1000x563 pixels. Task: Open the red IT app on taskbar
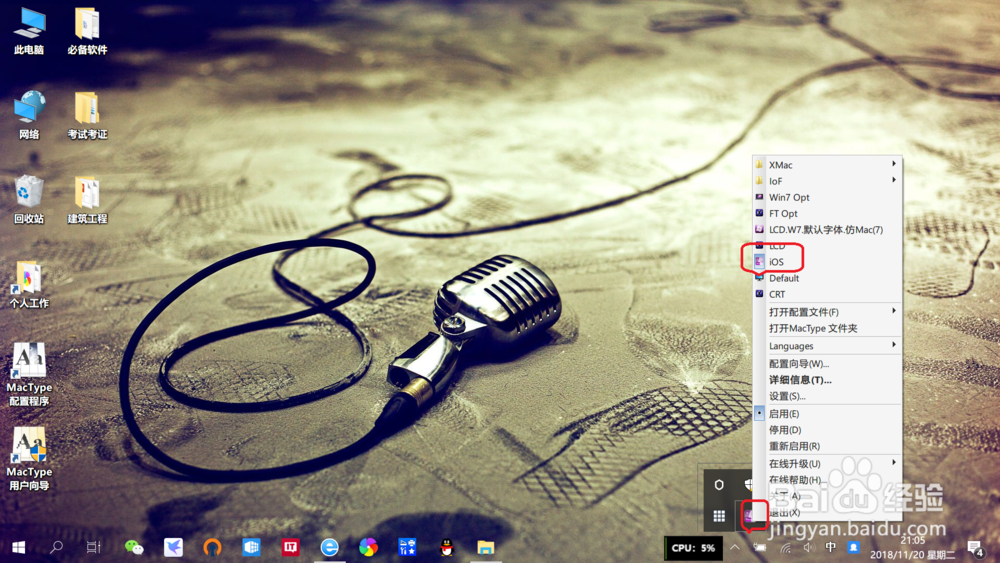pos(290,548)
